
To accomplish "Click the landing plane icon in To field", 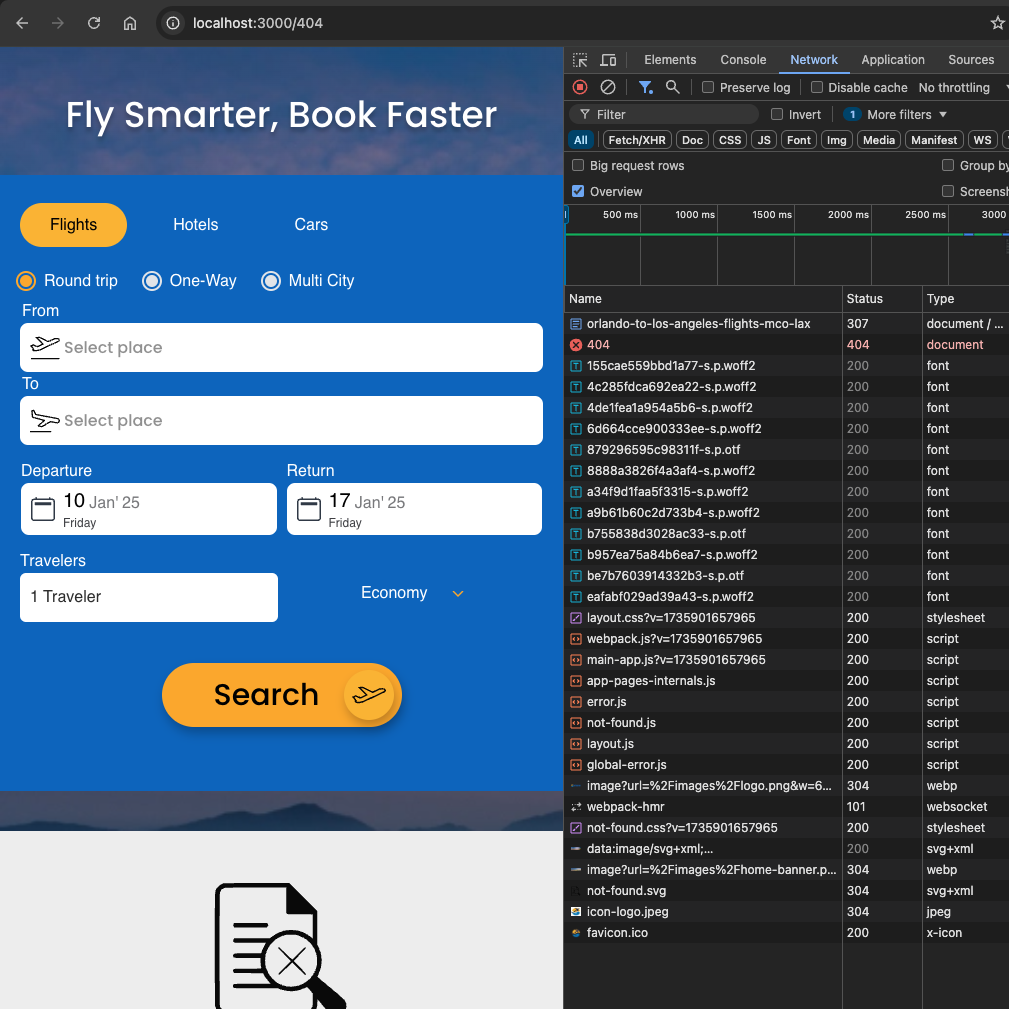I will coord(45,420).
